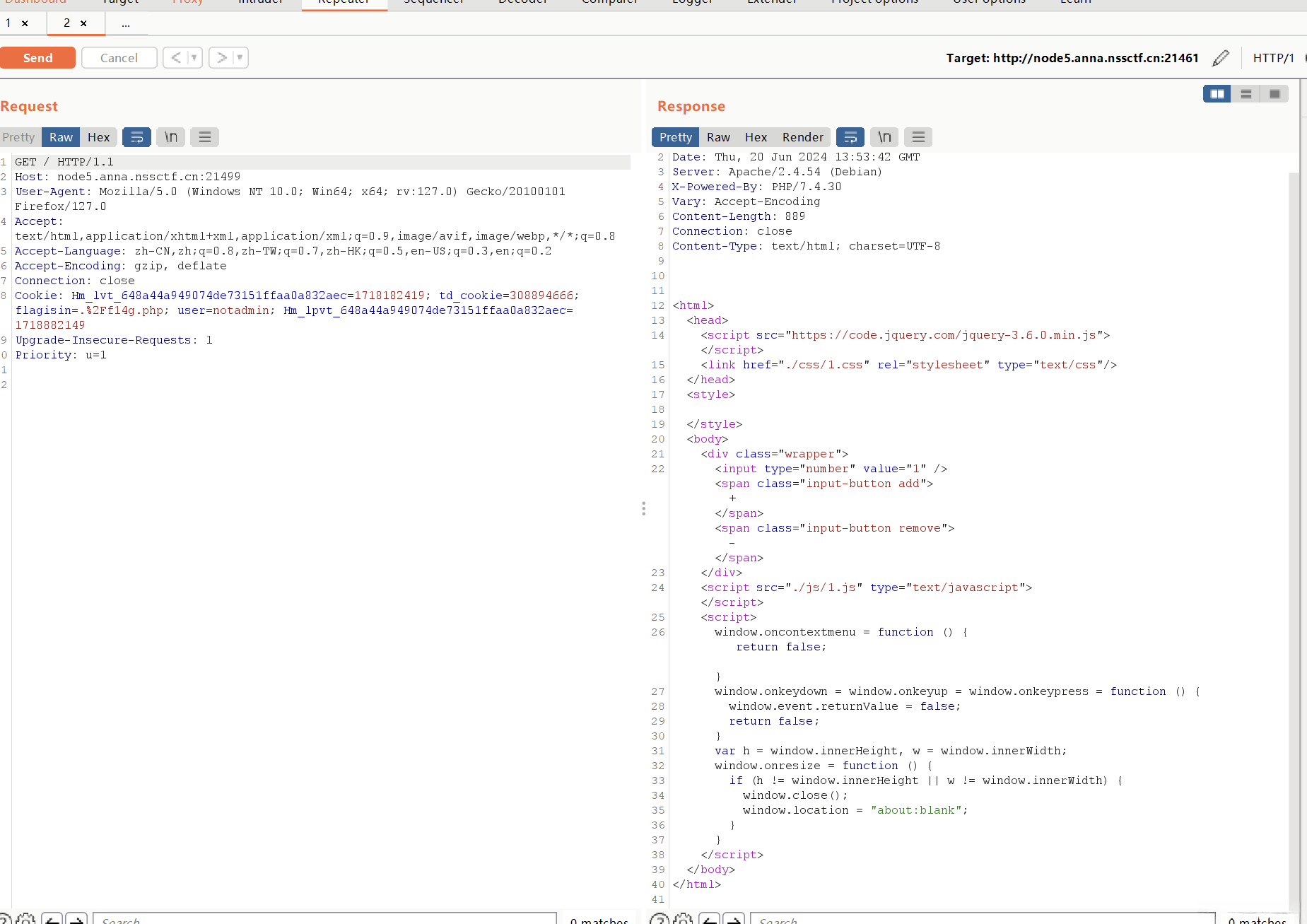The image size is (1307, 924).
Task: Expand the history back dropdown arrow
Action: 194,58
